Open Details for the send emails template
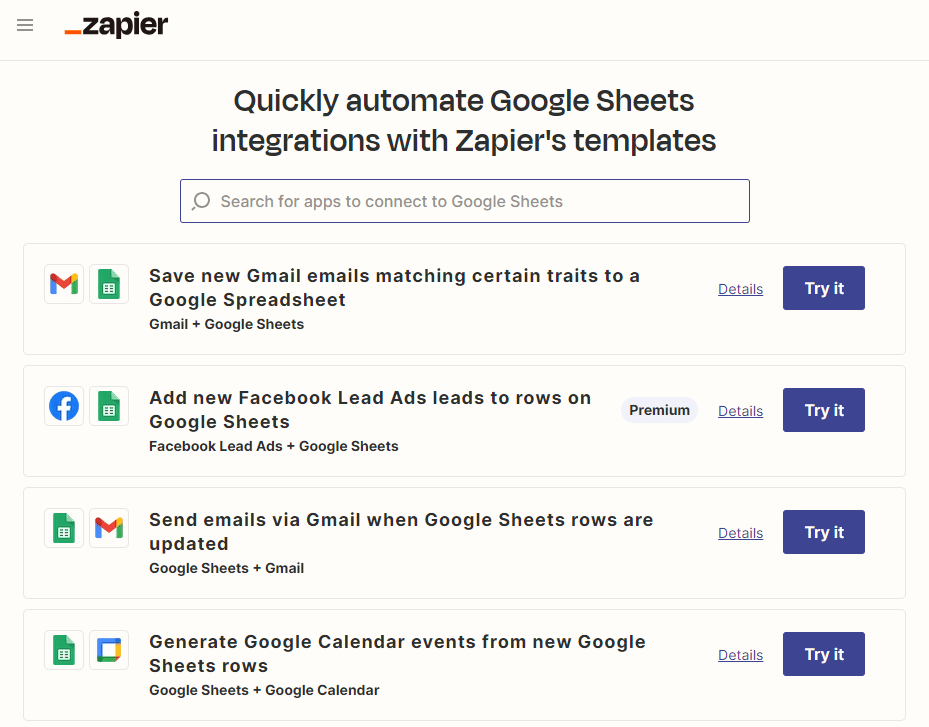Viewport: 929px width, 727px height. tap(740, 532)
